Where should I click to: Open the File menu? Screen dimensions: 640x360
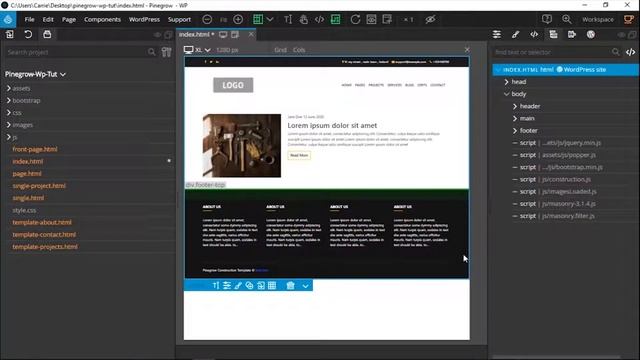click(29, 19)
